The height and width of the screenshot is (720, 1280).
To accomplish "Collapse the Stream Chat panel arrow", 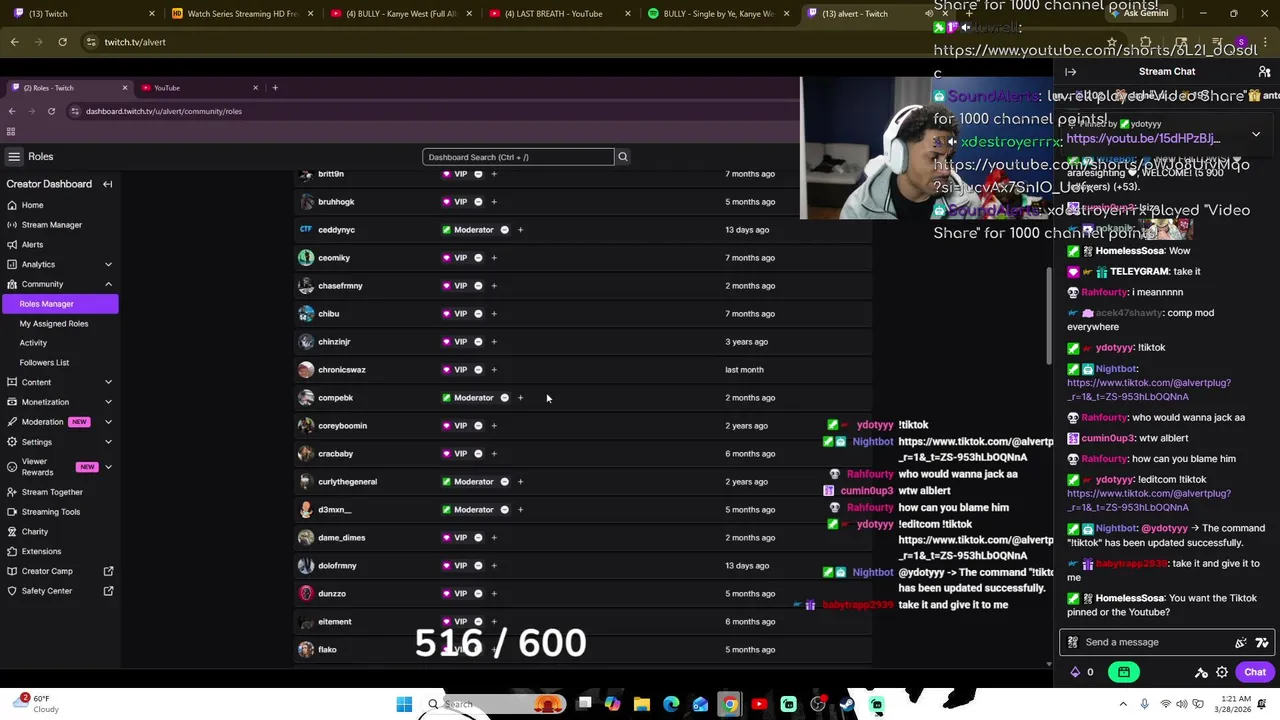I will pos(1071,72).
